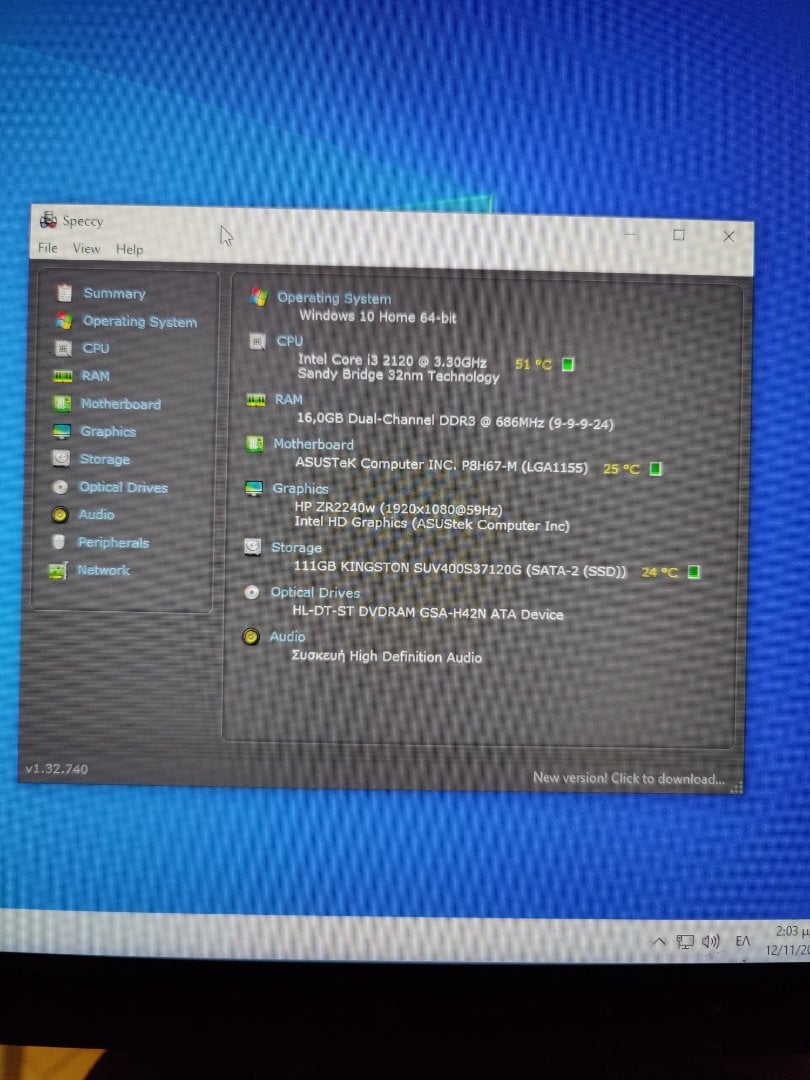Click the Audio speaker icon in summary pane
Viewport: 810px width, 1080px height.
[x=251, y=636]
